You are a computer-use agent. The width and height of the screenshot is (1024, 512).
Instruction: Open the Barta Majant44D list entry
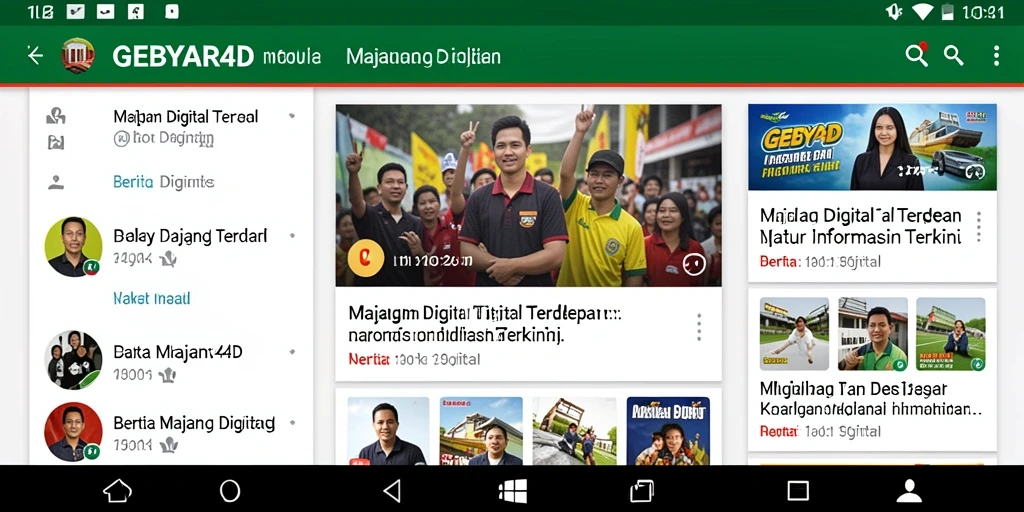(171, 361)
